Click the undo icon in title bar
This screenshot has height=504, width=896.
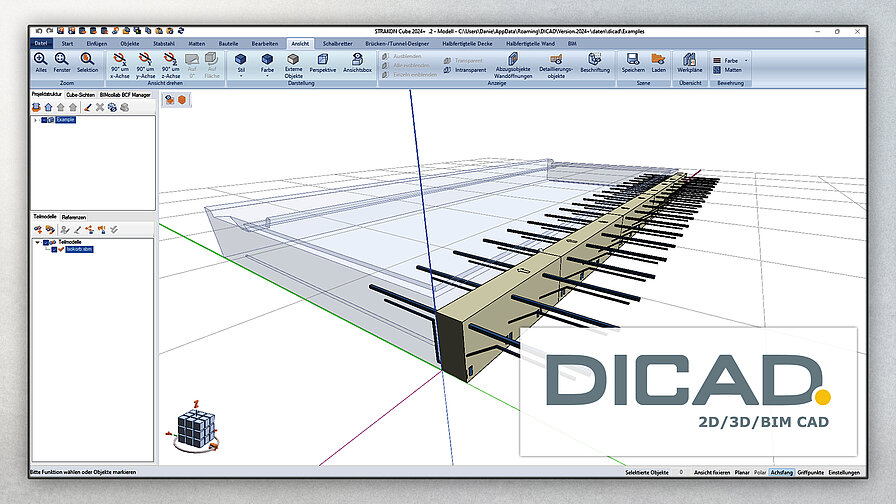(x=38, y=31)
